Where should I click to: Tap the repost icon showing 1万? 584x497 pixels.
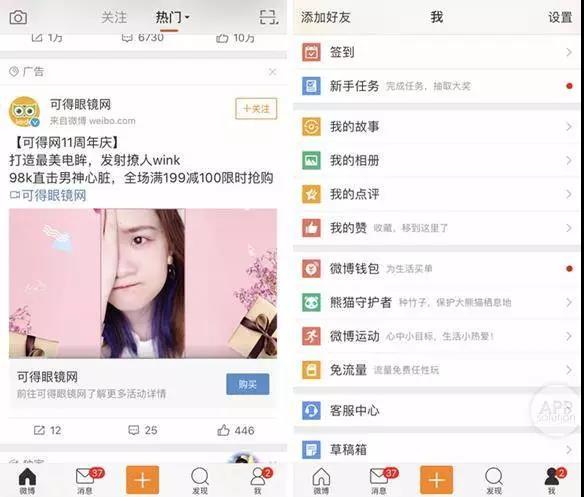tap(36, 38)
